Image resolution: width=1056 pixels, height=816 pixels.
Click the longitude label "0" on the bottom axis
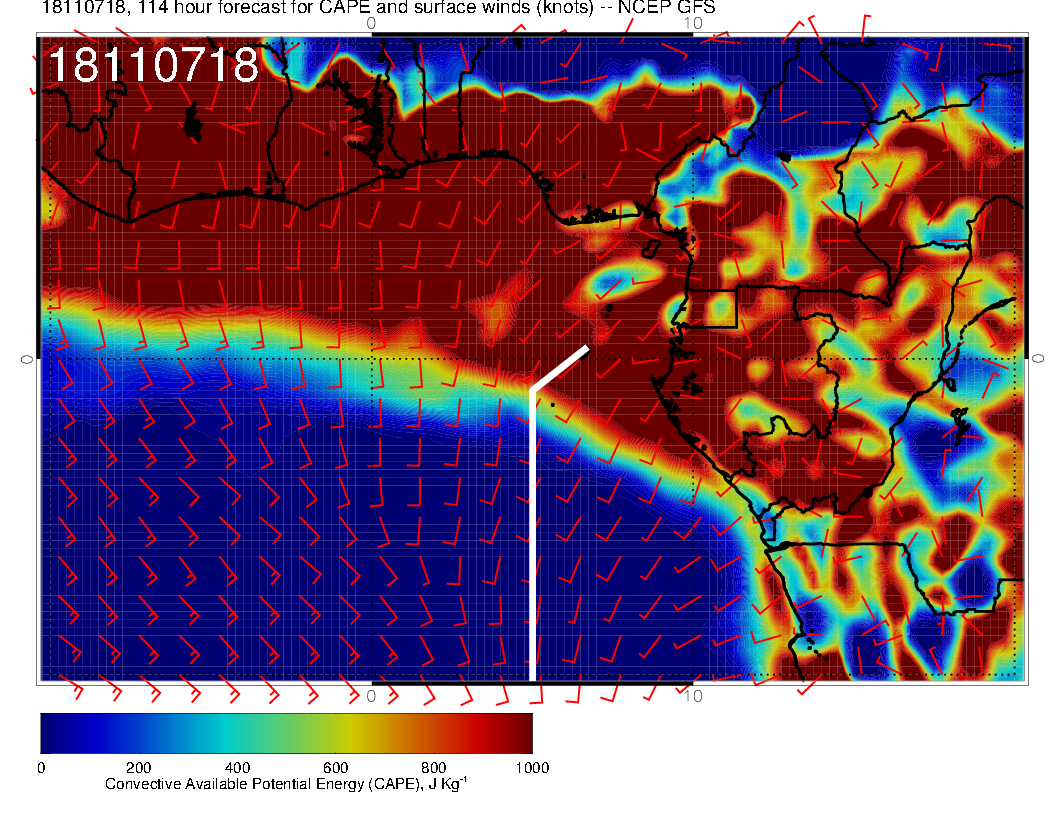pos(371,695)
